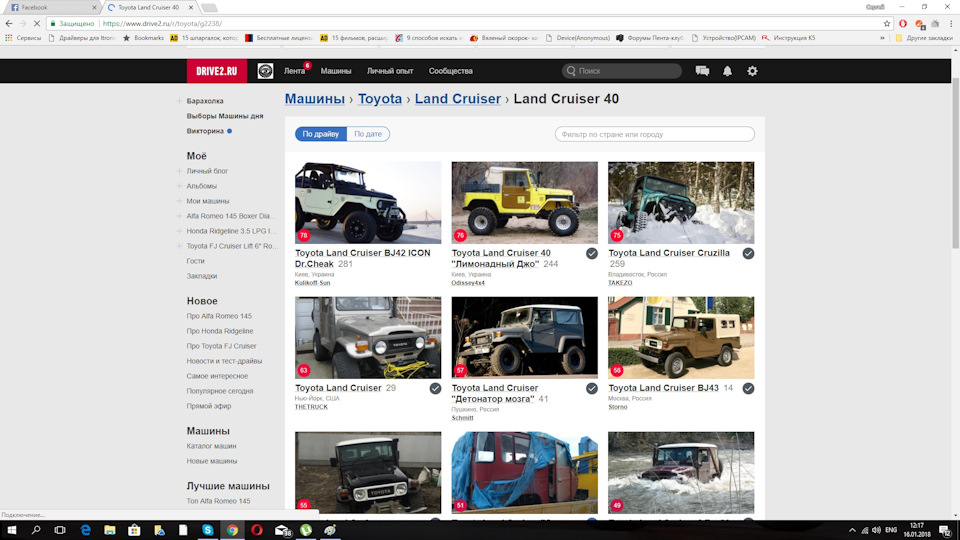Open Toyota Land Cruiser BJ42 ICON Dr.Cheak

[362, 258]
